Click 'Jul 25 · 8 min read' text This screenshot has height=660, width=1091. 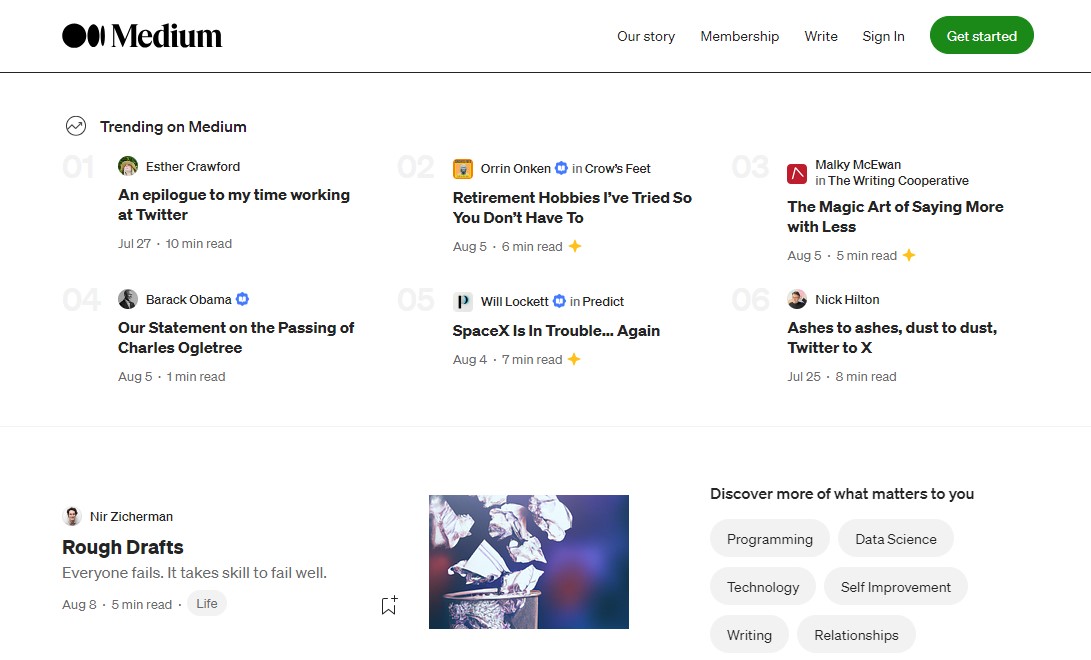point(841,376)
